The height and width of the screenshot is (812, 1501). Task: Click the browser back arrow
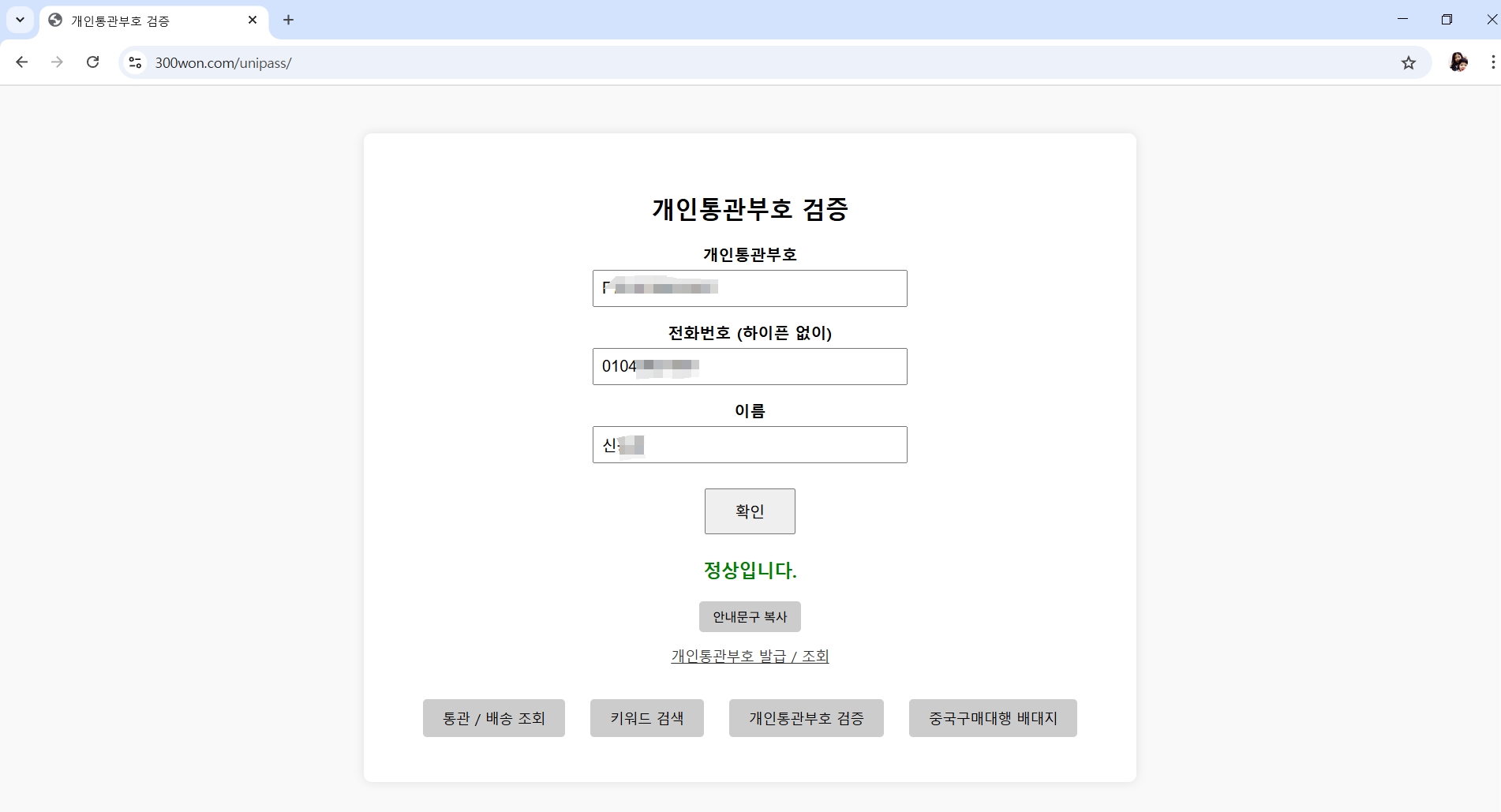22,62
